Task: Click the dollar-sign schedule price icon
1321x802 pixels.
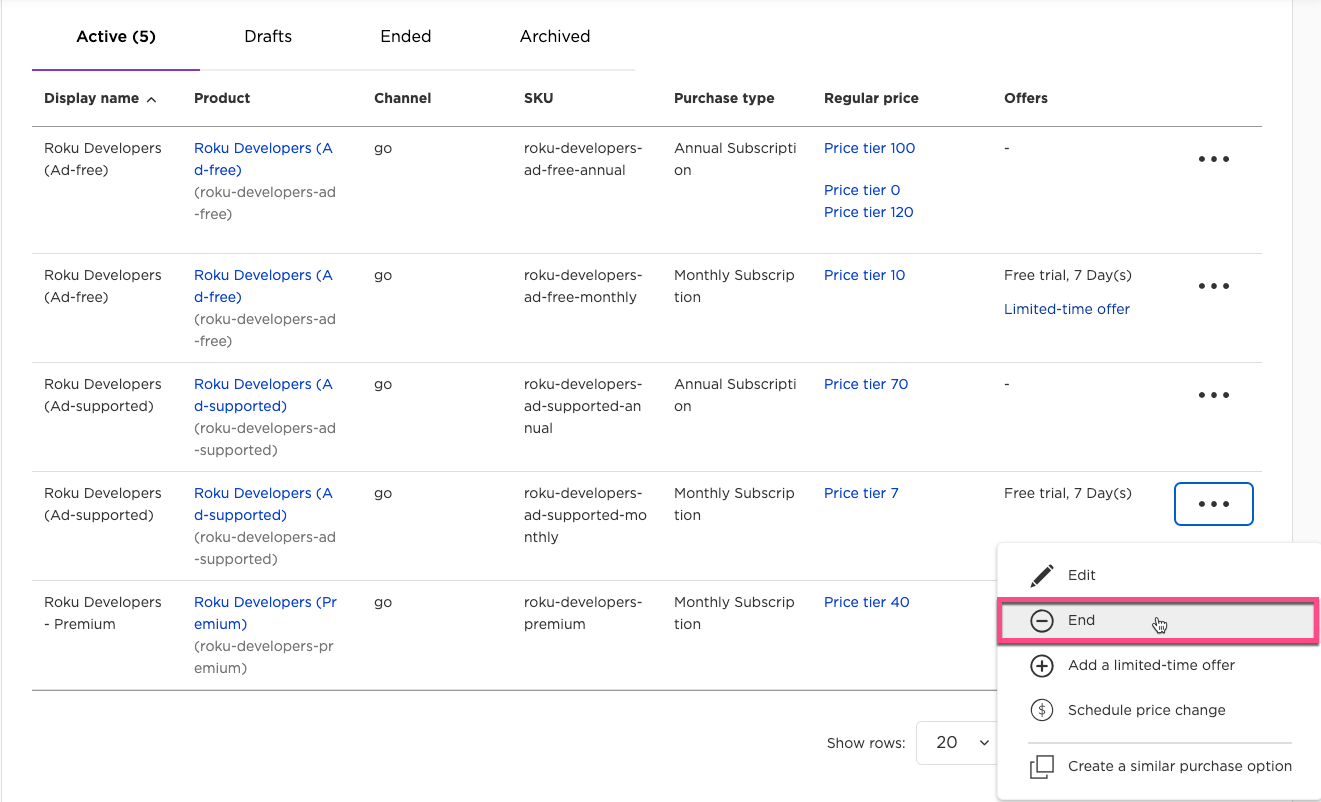Action: (x=1042, y=711)
